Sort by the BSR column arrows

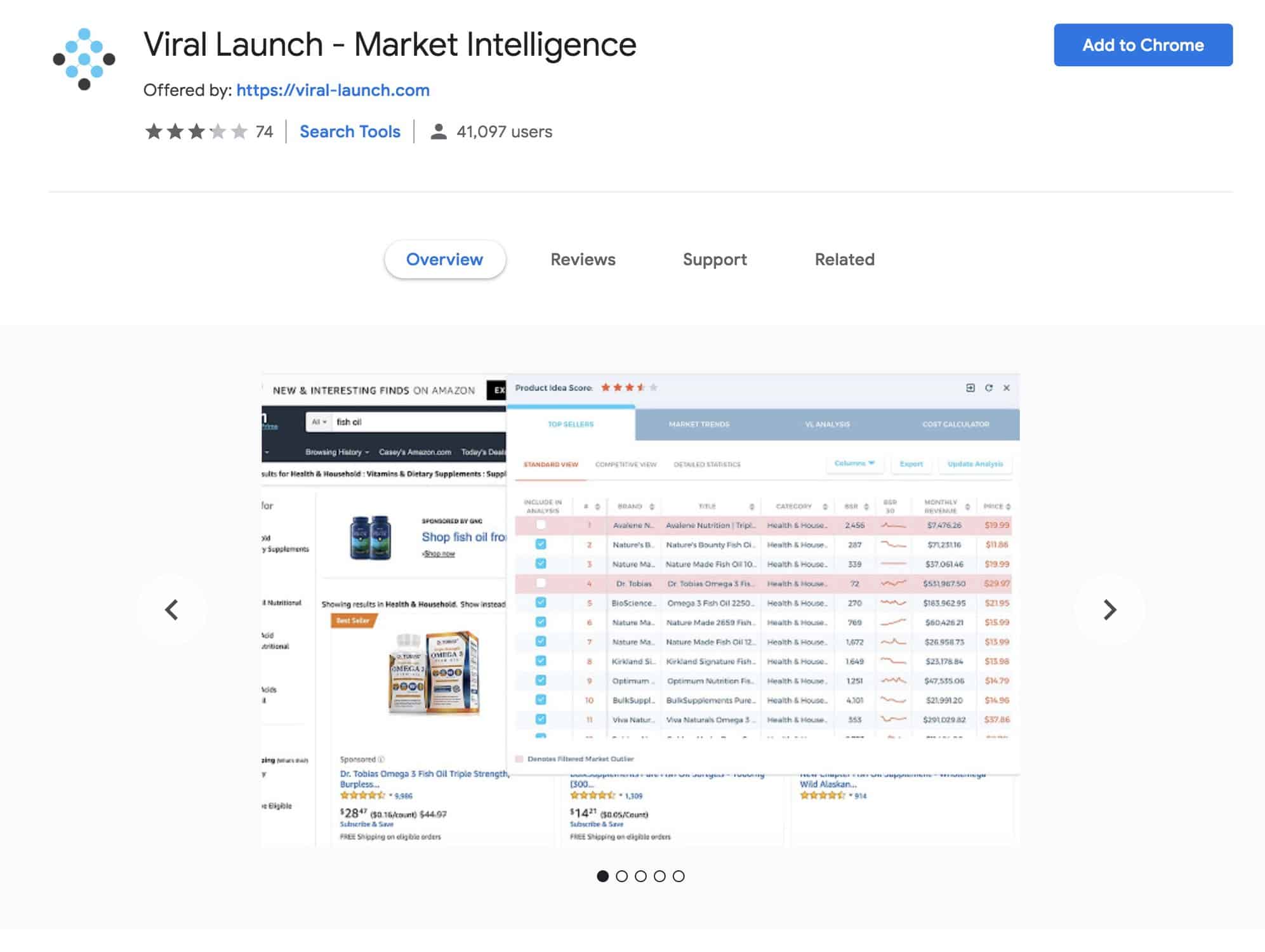click(x=866, y=506)
